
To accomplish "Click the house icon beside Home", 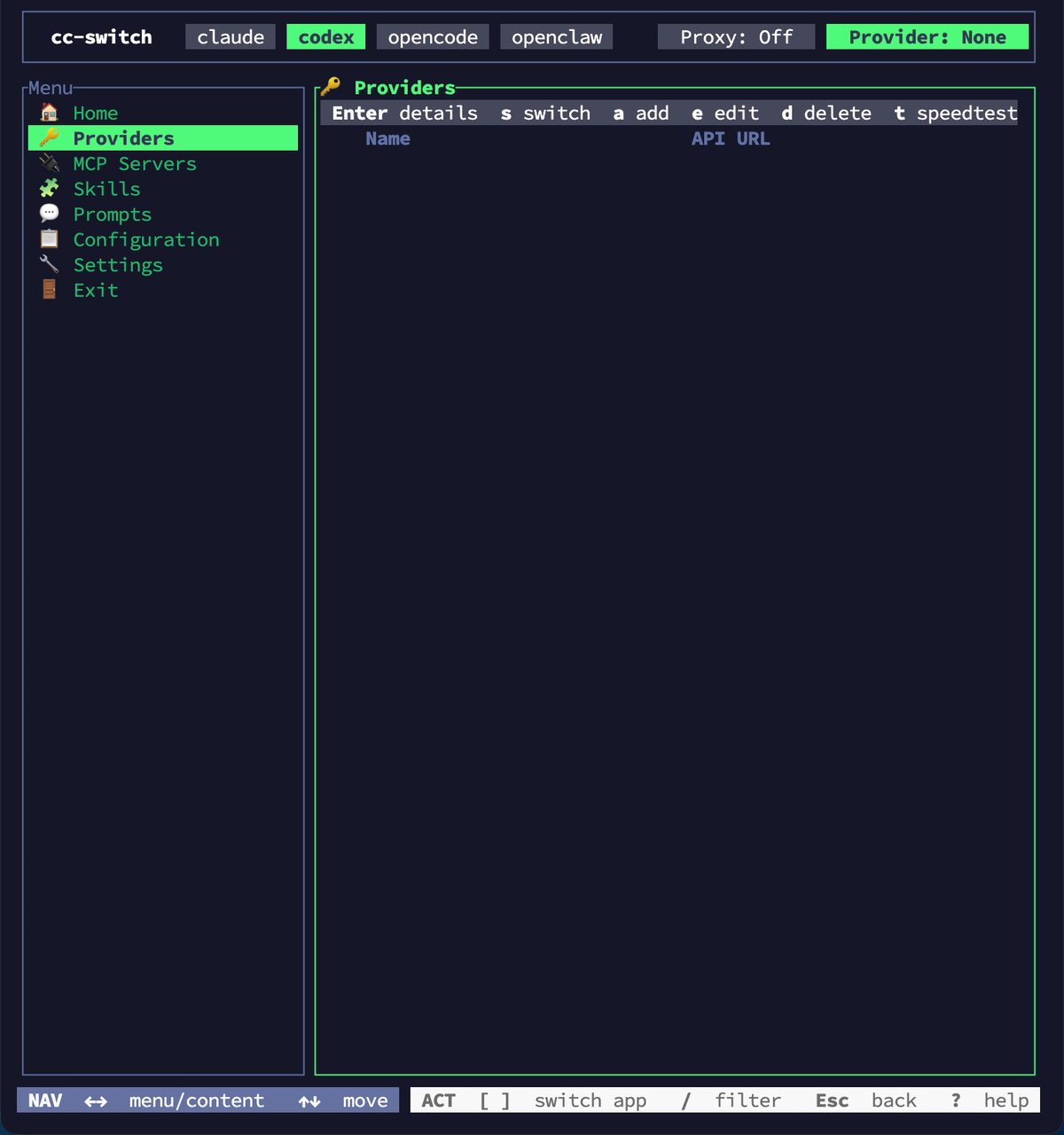I will pyautogui.click(x=50, y=113).
